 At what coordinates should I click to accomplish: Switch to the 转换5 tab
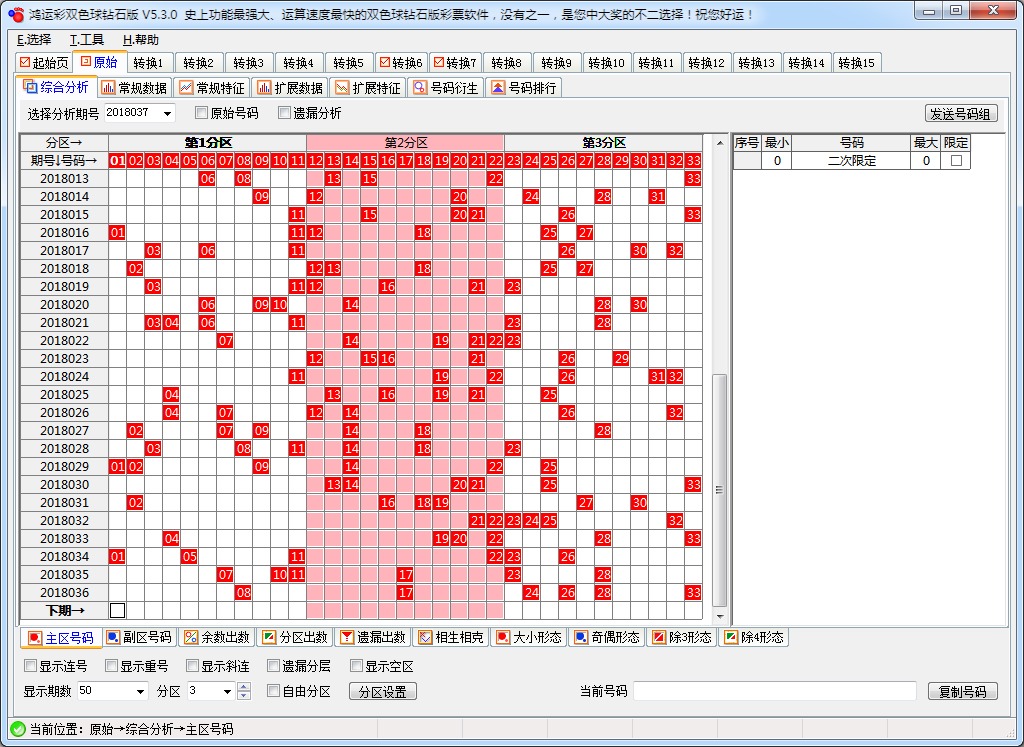(348, 63)
